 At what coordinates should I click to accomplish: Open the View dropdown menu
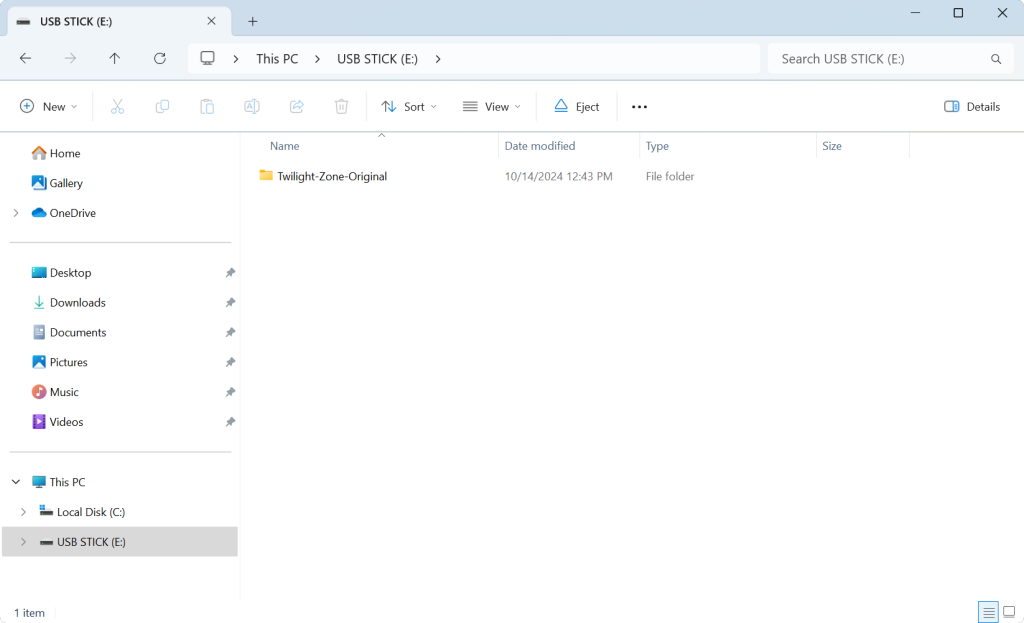pyautogui.click(x=492, y=106)
